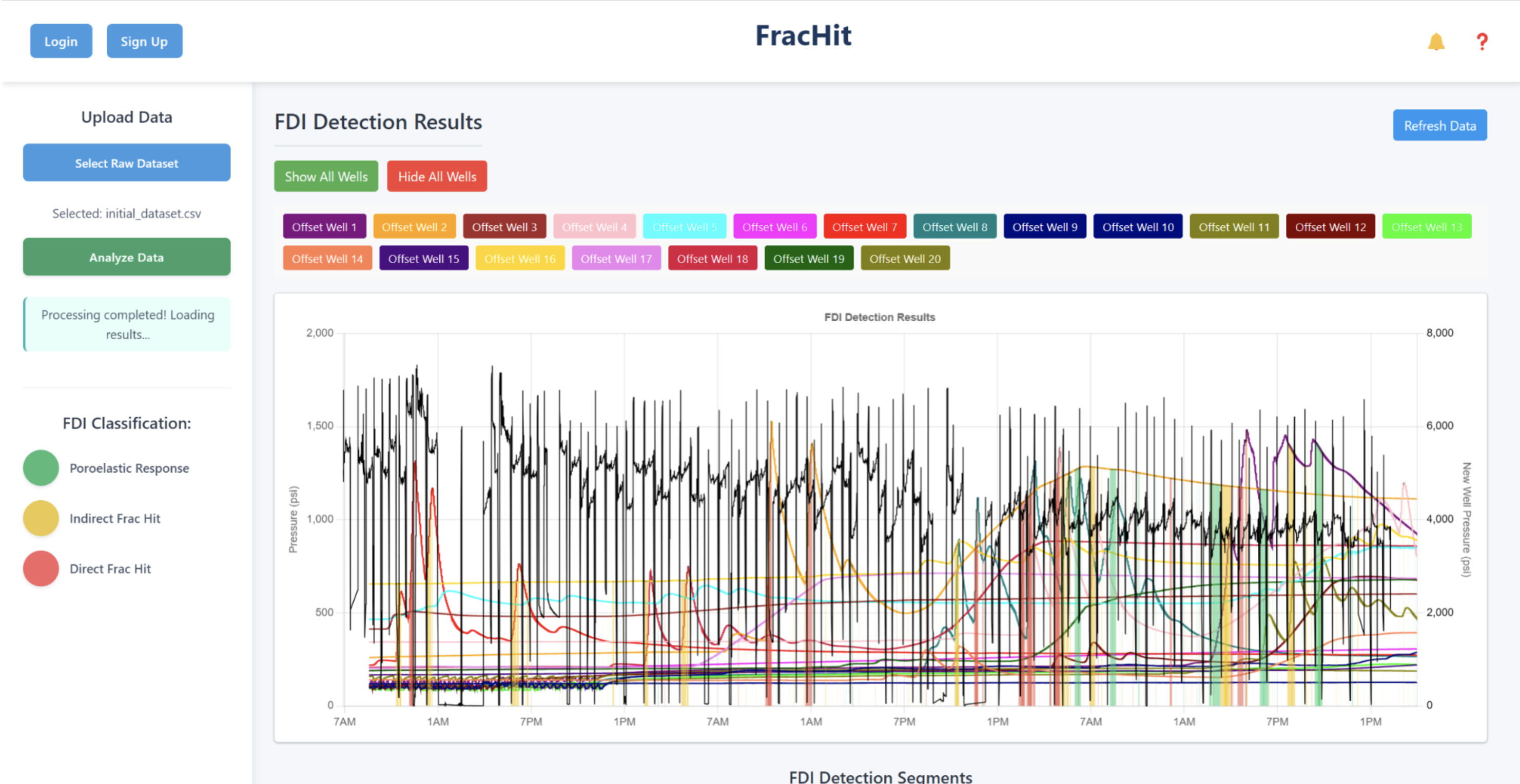Click the 2,000 label on left axis
Image resolution: width=1520 pixels, height=784 pixels.
(320, 332)
